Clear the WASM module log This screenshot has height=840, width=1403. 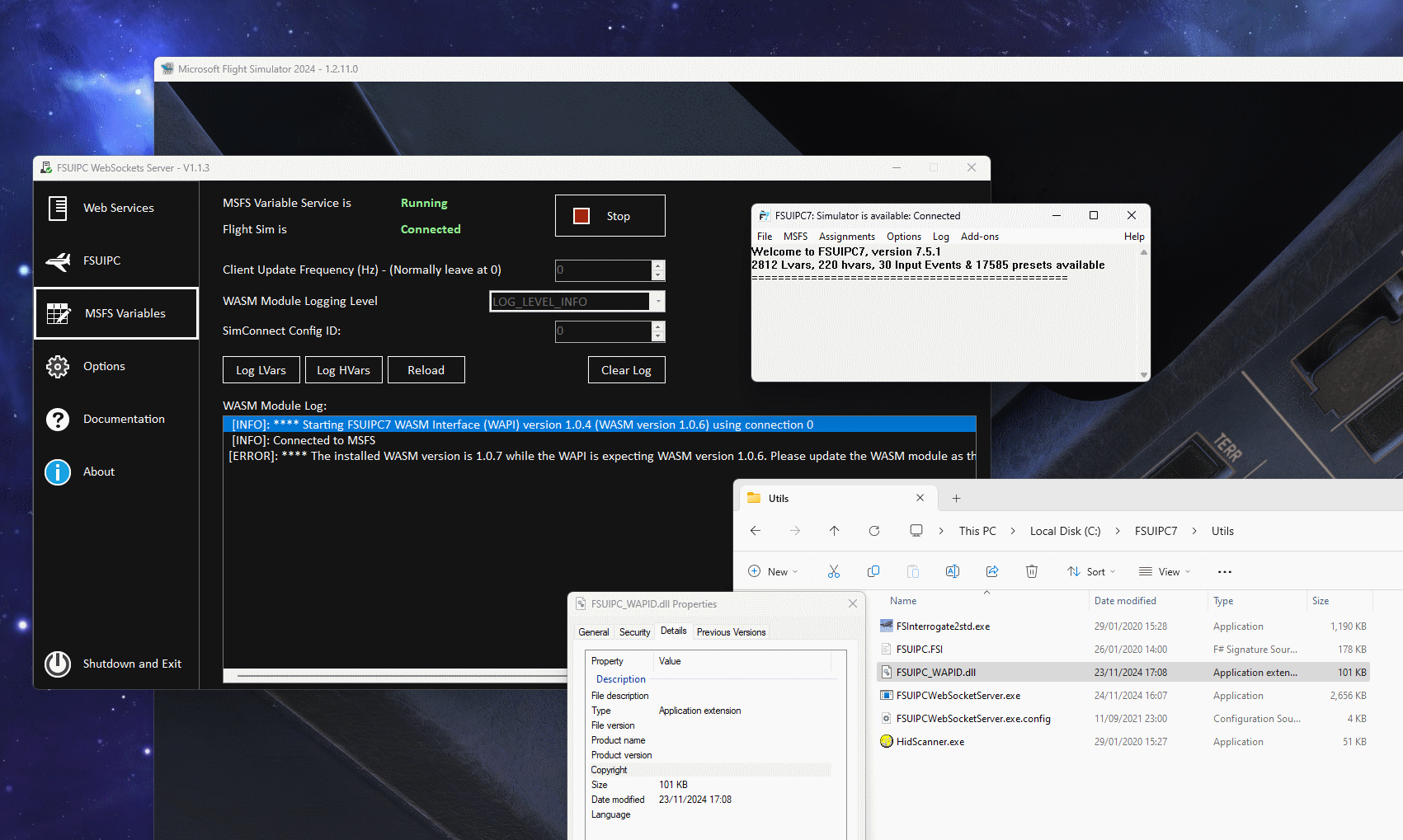click(627, 370)
